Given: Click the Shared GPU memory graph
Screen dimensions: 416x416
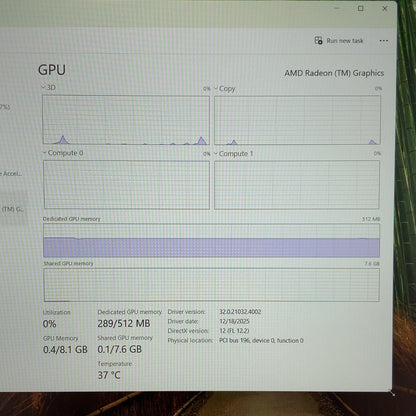Looking at the screenshot, I should (x=211, y=285).
